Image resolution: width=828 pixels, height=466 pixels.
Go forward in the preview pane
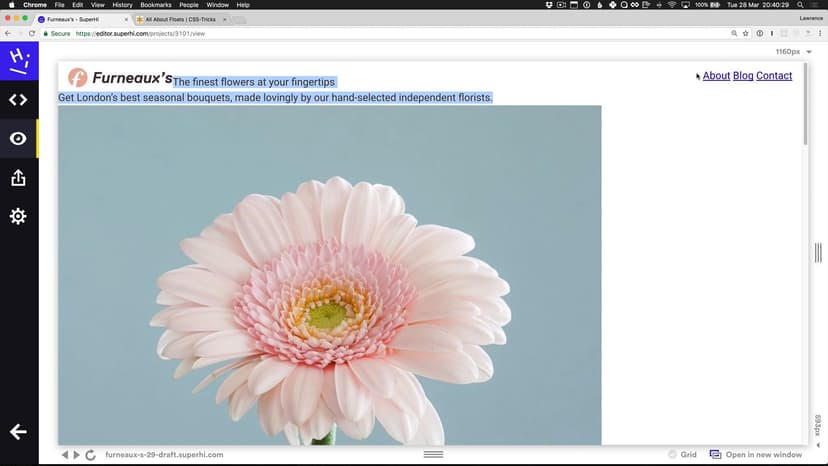point(77,455)
